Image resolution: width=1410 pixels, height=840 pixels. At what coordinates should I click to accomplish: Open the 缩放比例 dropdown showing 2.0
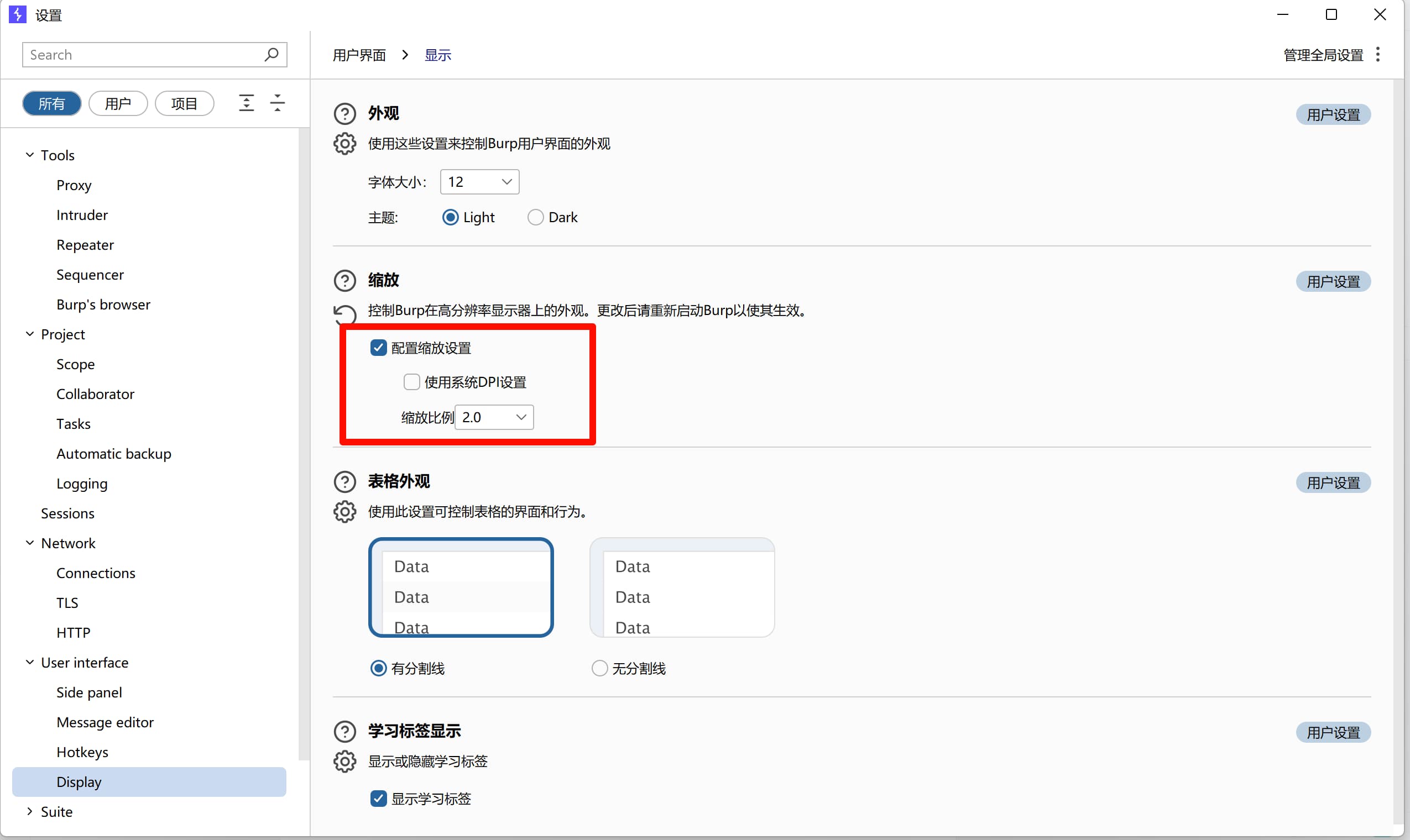[494, 417]
